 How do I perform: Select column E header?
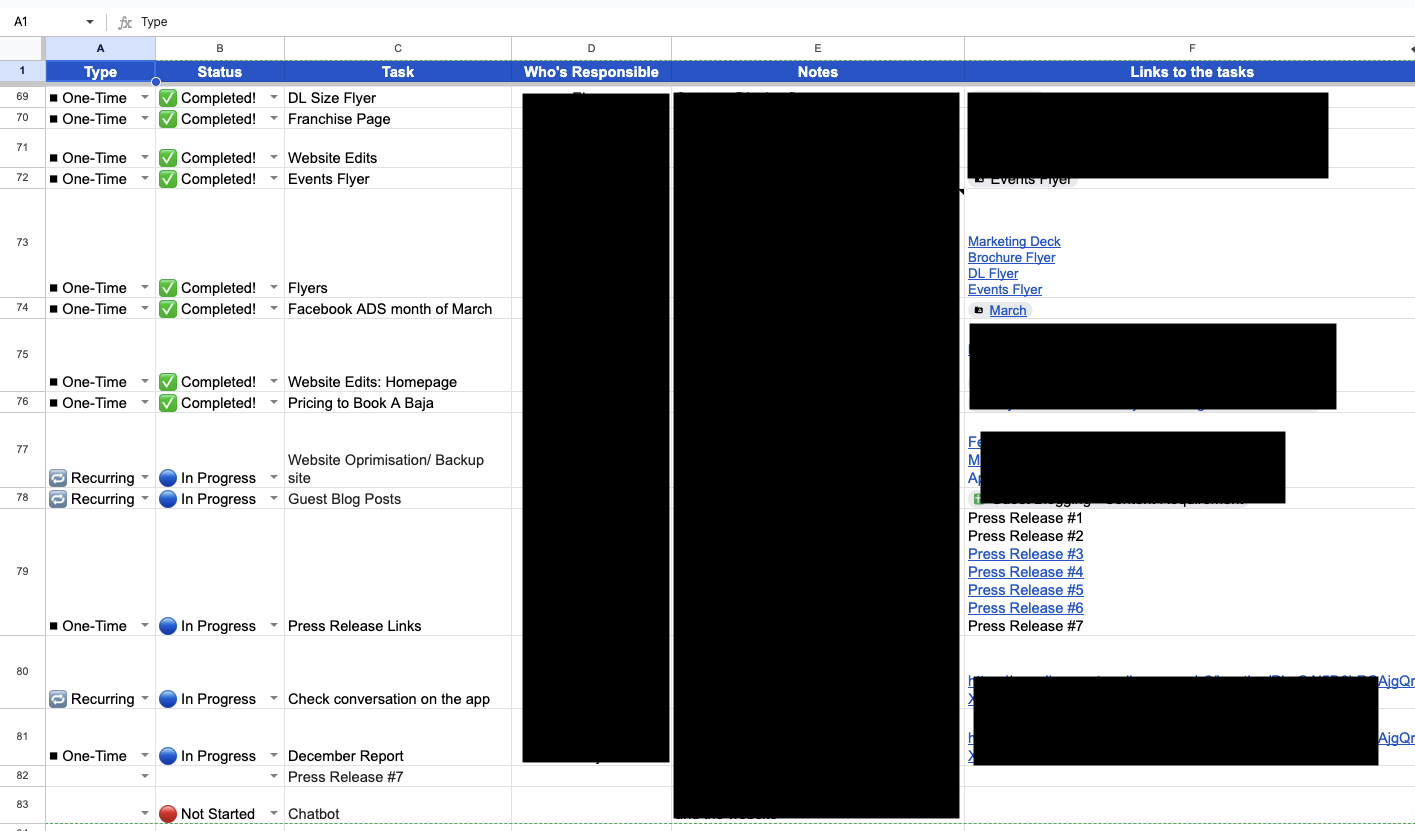coord(818,48)
